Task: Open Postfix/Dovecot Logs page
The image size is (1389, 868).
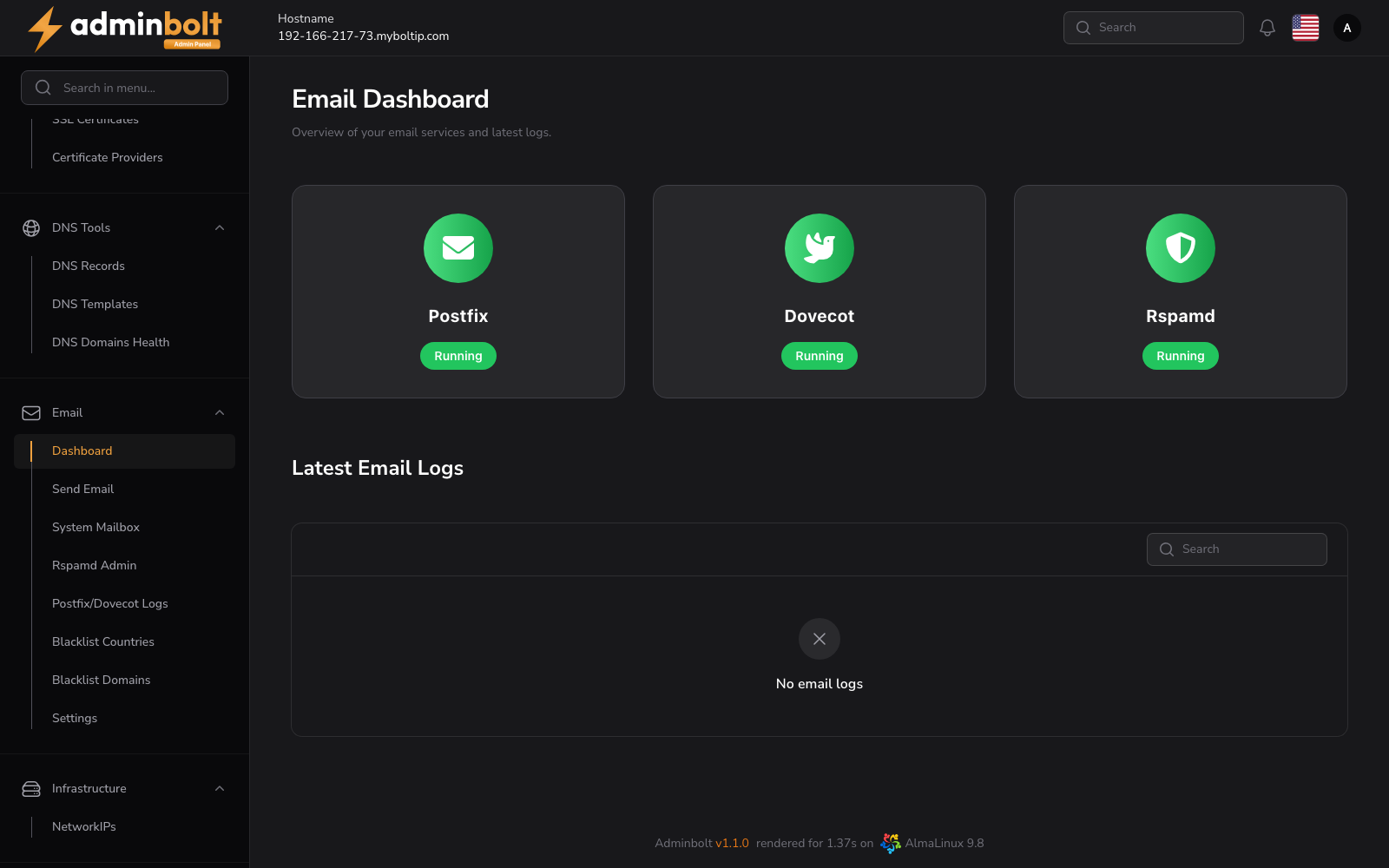Action: click(x=124, y=603)
